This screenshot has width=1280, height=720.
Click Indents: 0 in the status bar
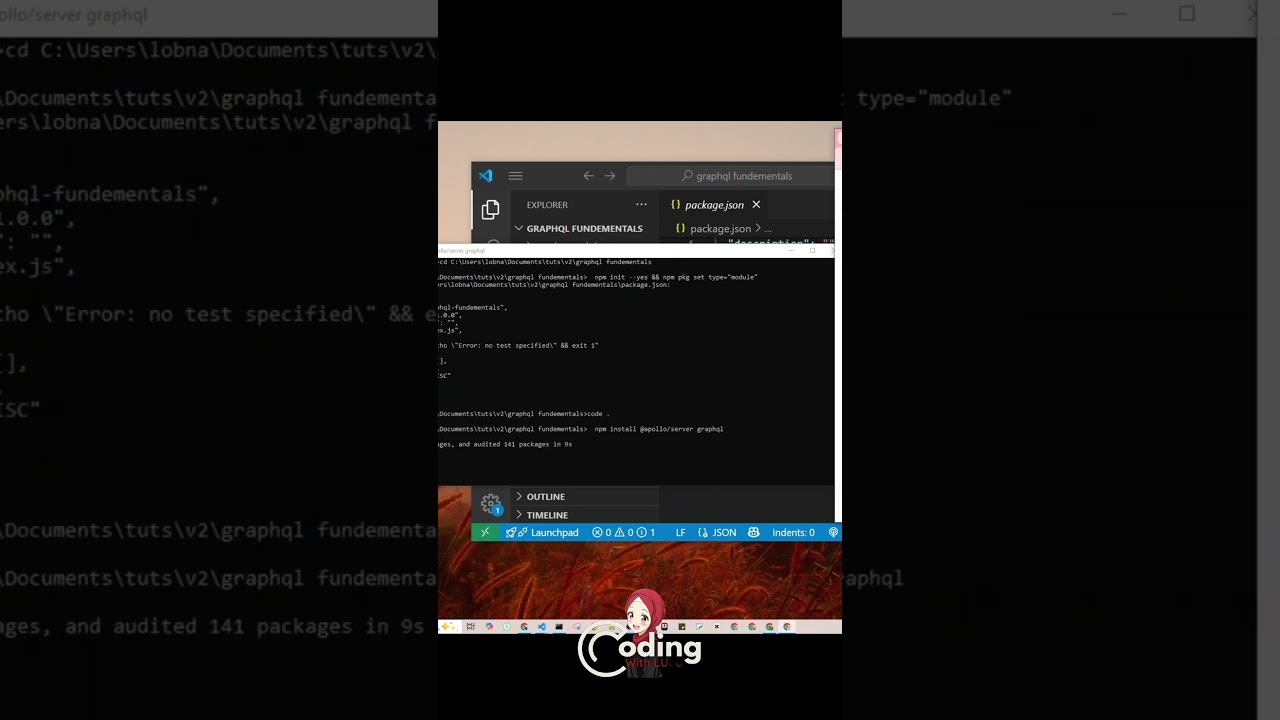(x=793, y=533)
